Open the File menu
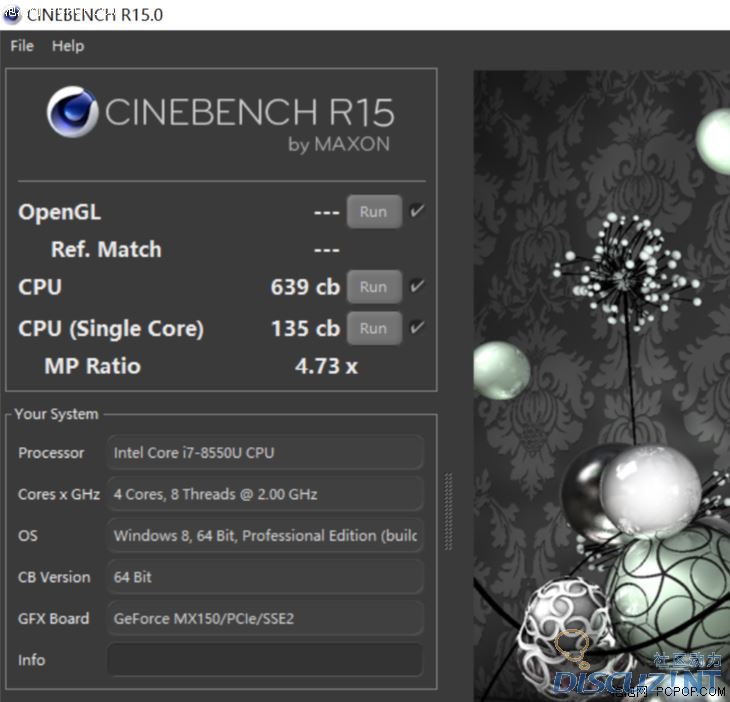The image size is (730, 702). (x=22, y=46)
